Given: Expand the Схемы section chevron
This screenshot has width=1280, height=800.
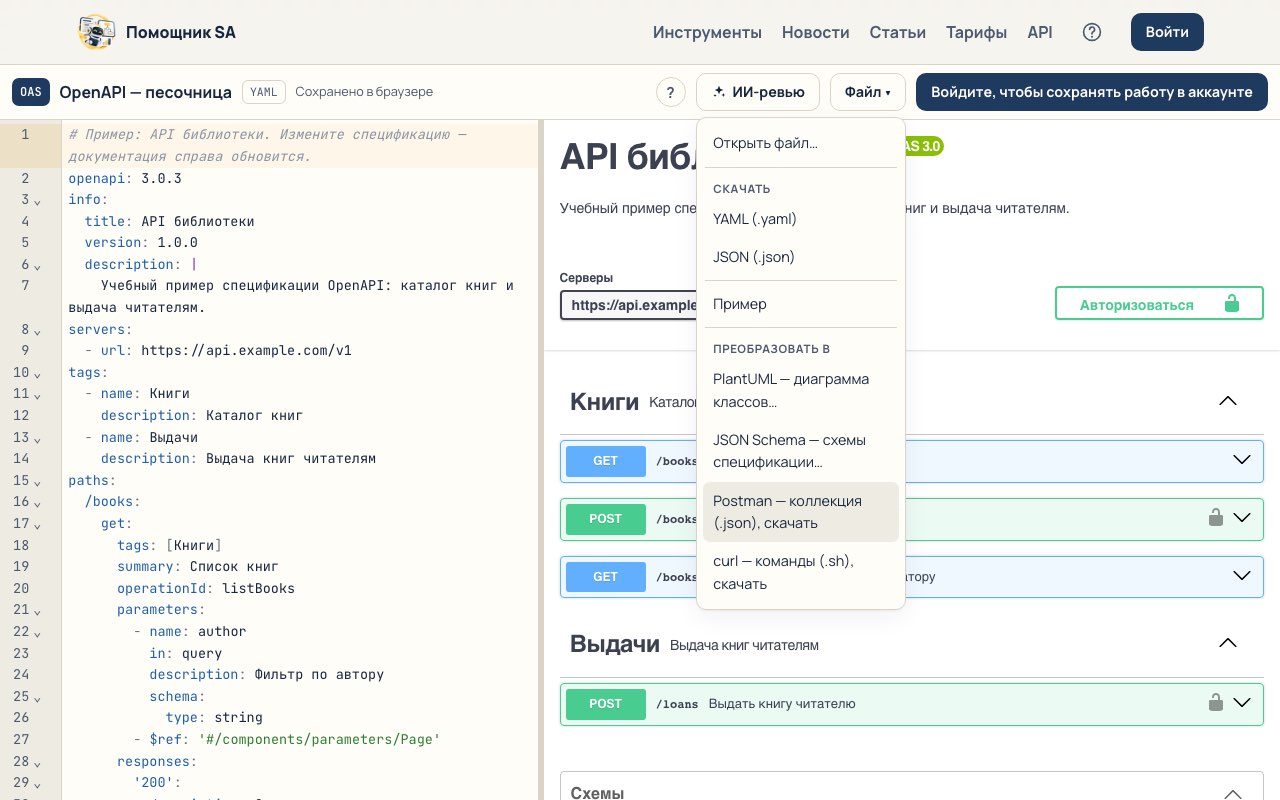Looking at the screenshot, I should [x=1233, y=793].
